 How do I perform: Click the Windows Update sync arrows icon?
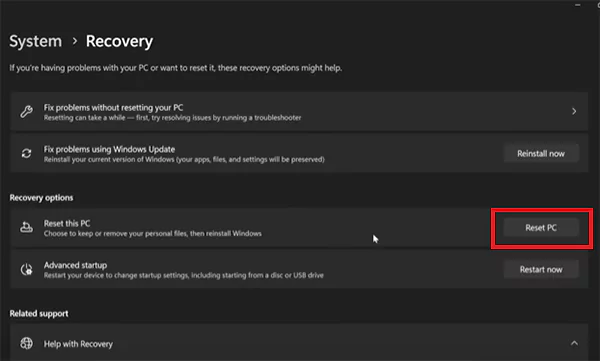click(26, 154)
